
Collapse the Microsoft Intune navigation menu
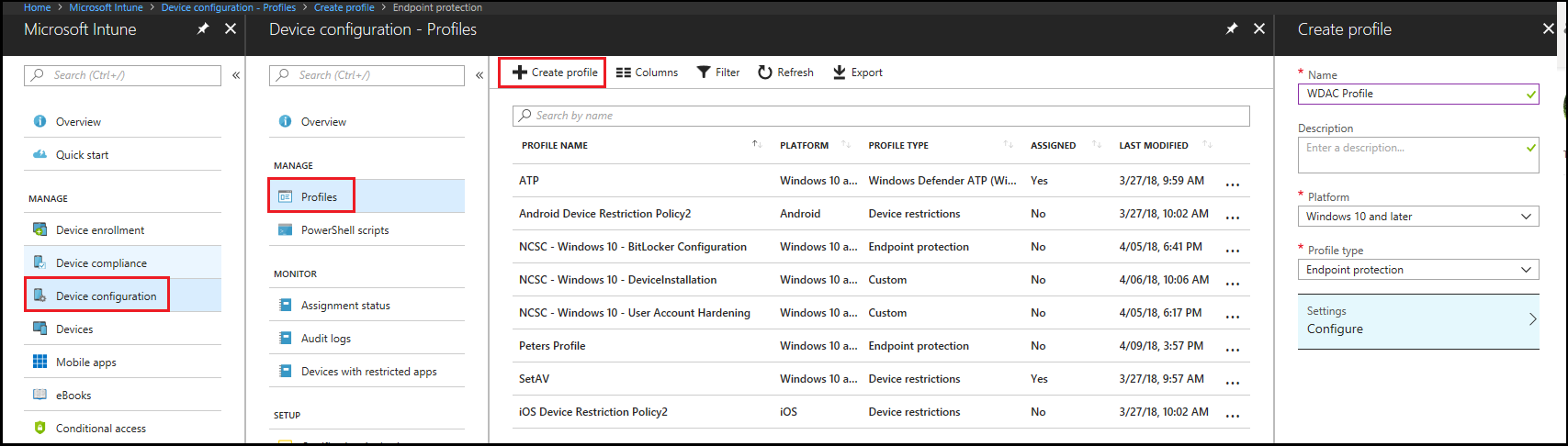[236, 75]
